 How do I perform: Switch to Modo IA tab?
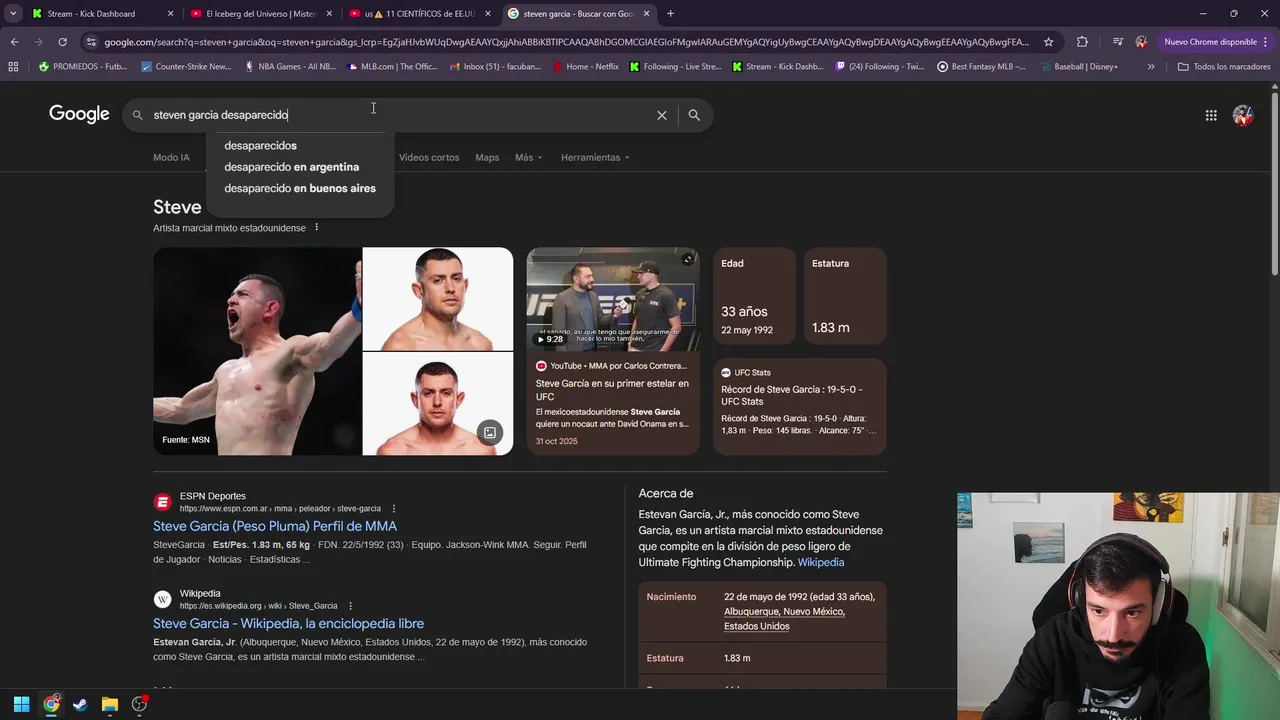[171, 157]
